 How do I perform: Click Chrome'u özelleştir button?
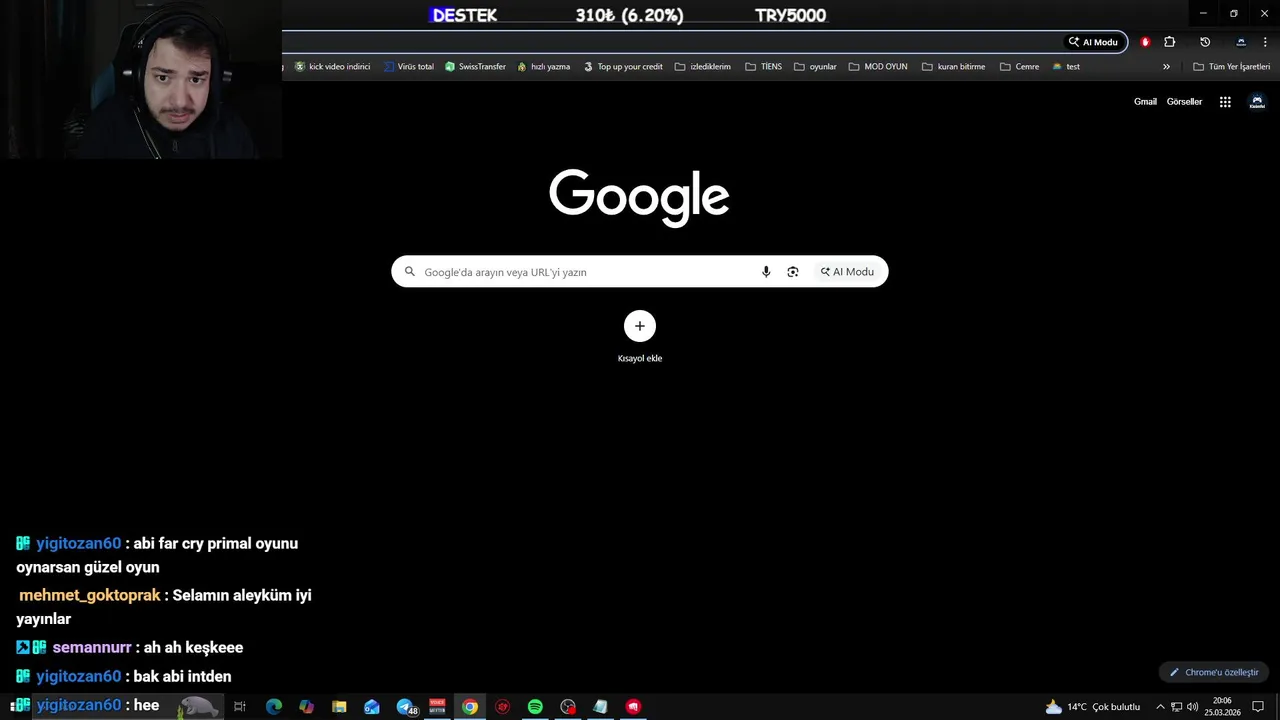[1214, 673]
